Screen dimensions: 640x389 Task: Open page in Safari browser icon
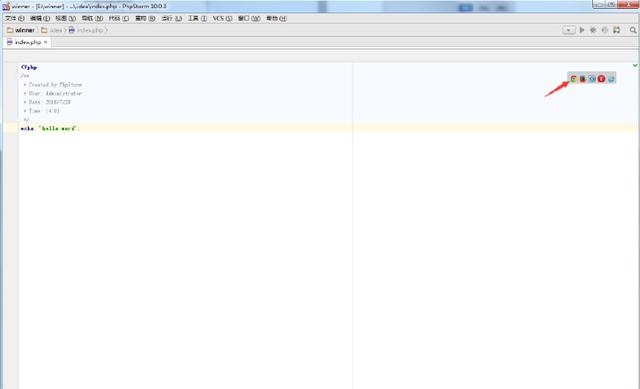pyautogui.click(x=592, y=78)
